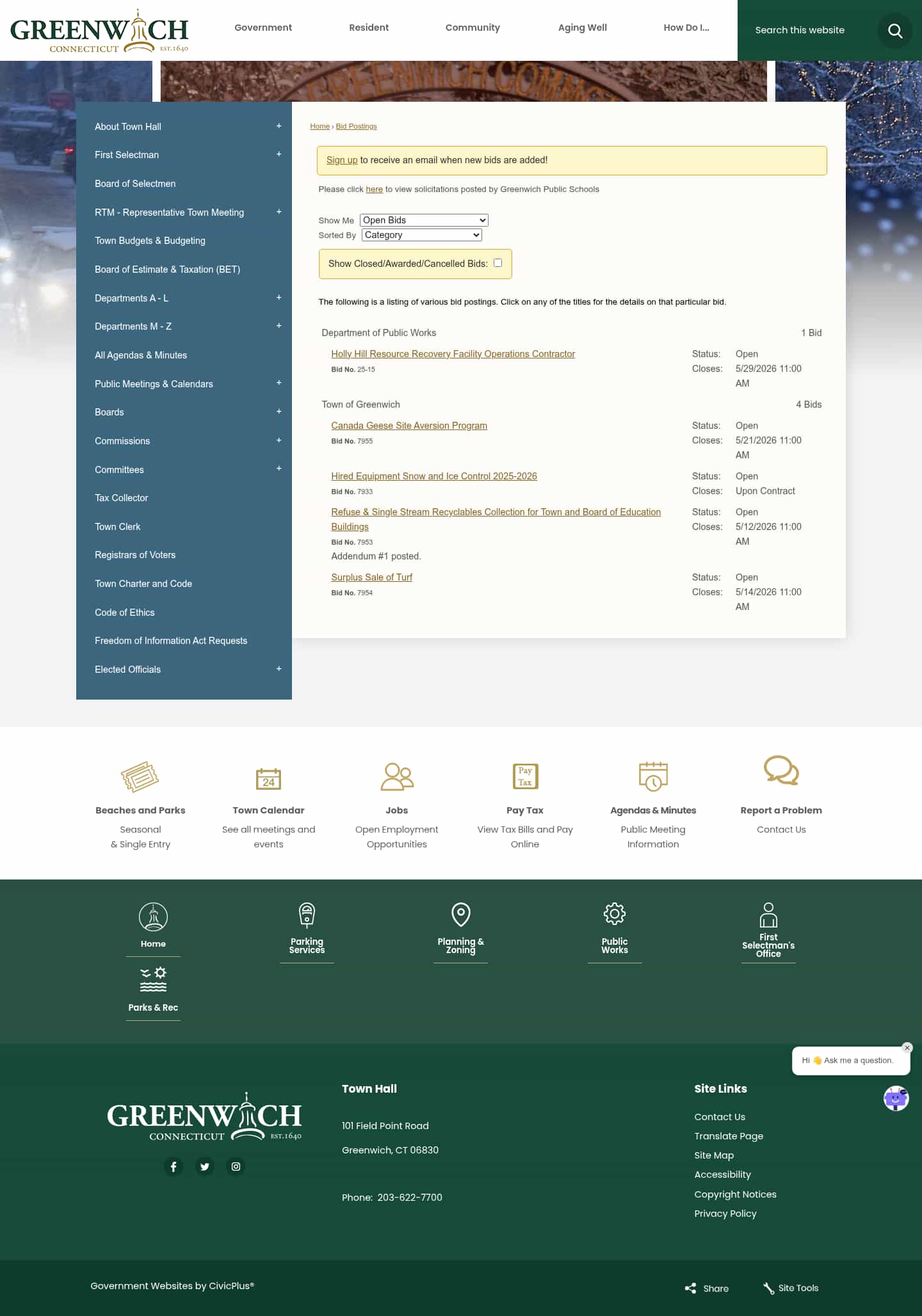Open the Community top menu
Image resolution: width=922 pixels, height=1316 pixels.
[x=473, y=28]
